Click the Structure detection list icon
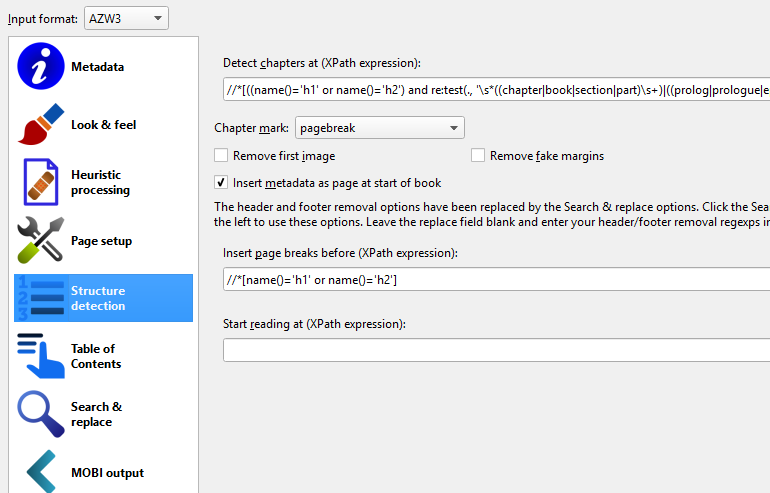 [x=40, y=298]
